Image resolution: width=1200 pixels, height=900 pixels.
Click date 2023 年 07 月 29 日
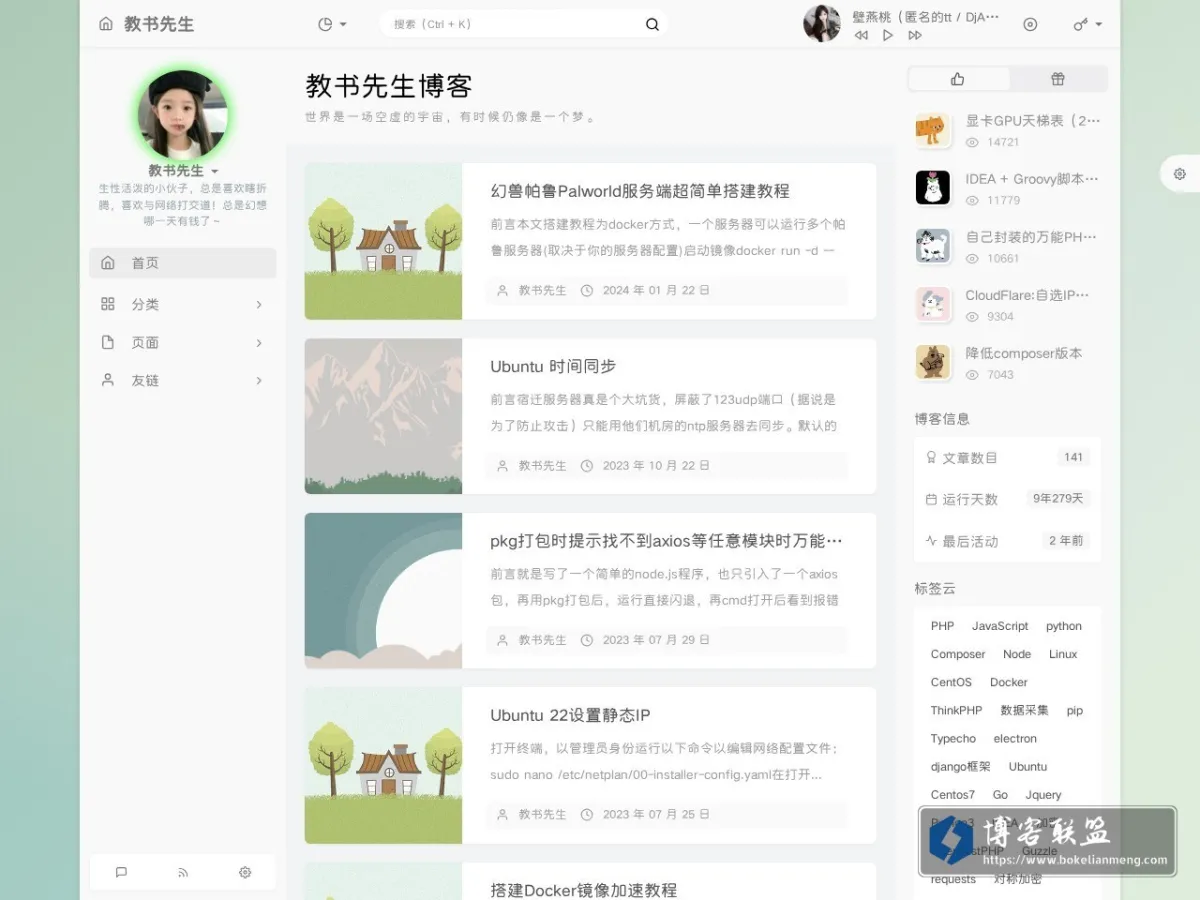[x=656, y=640]
